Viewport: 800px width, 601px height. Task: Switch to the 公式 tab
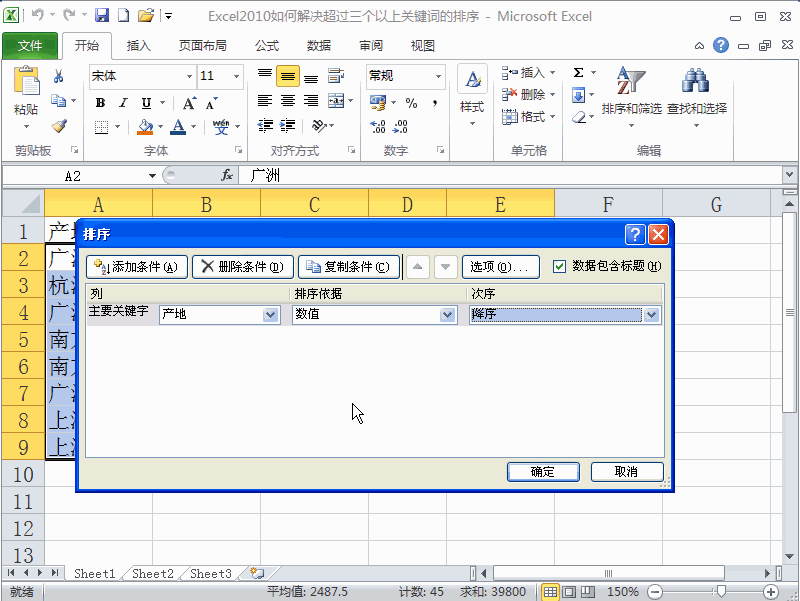point(267,46)
